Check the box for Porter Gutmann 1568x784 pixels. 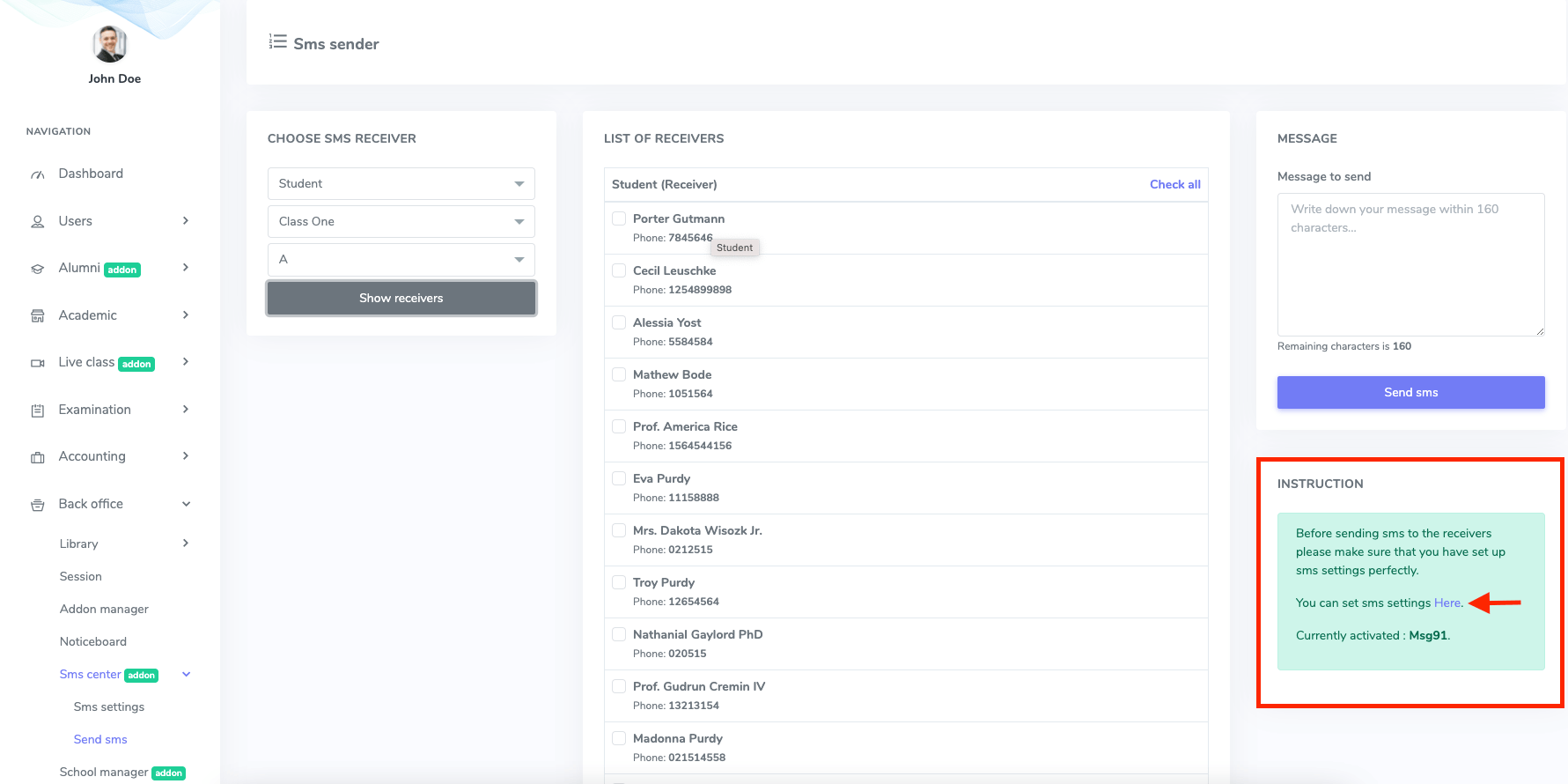619,218
